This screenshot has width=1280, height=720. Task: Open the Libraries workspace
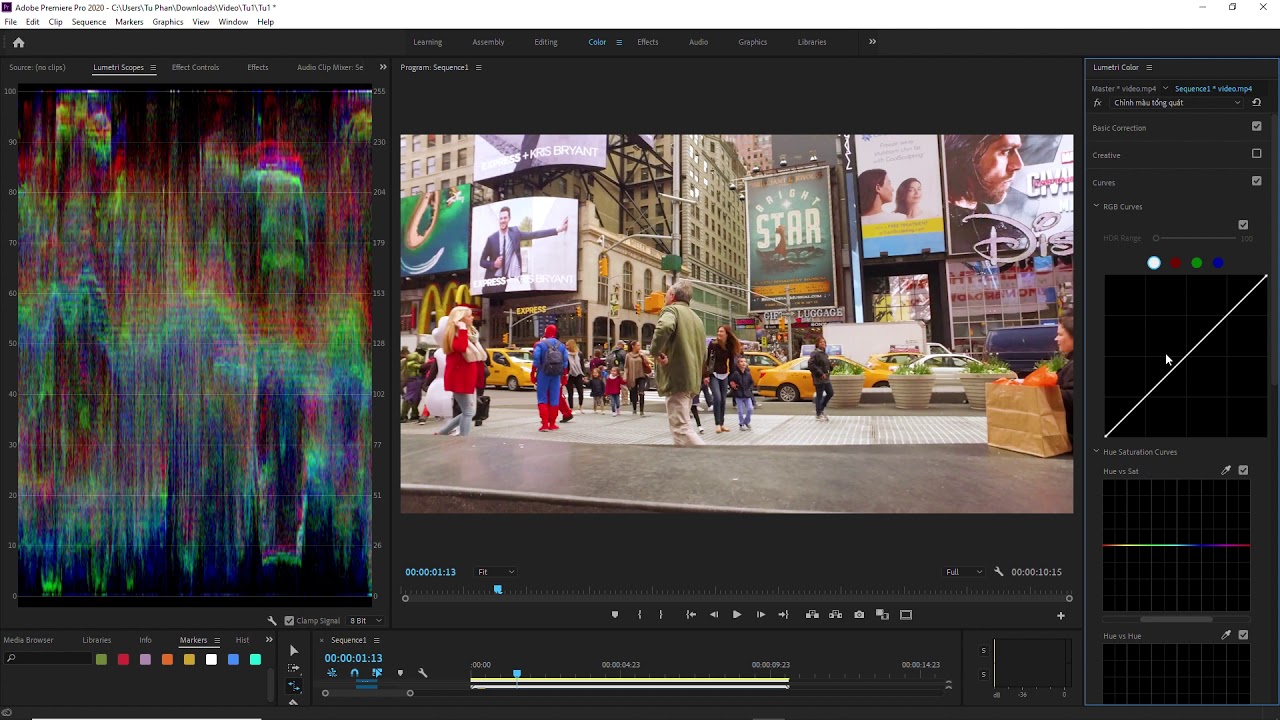click(812, 42)
